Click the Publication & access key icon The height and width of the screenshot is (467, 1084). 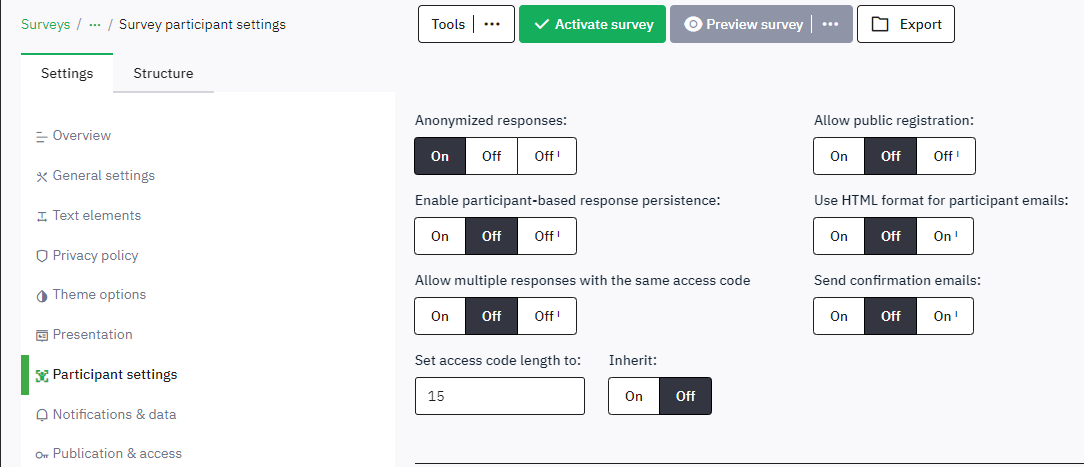click(x=42, y=454)
